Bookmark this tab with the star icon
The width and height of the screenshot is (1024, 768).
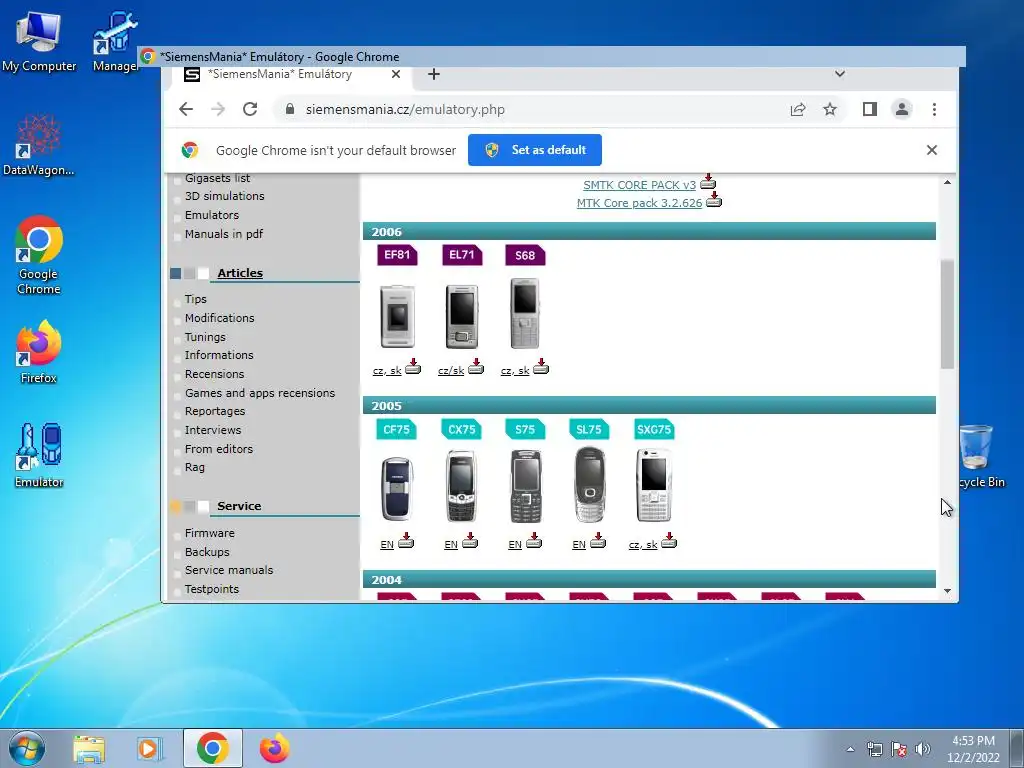[x=829, y=109]
